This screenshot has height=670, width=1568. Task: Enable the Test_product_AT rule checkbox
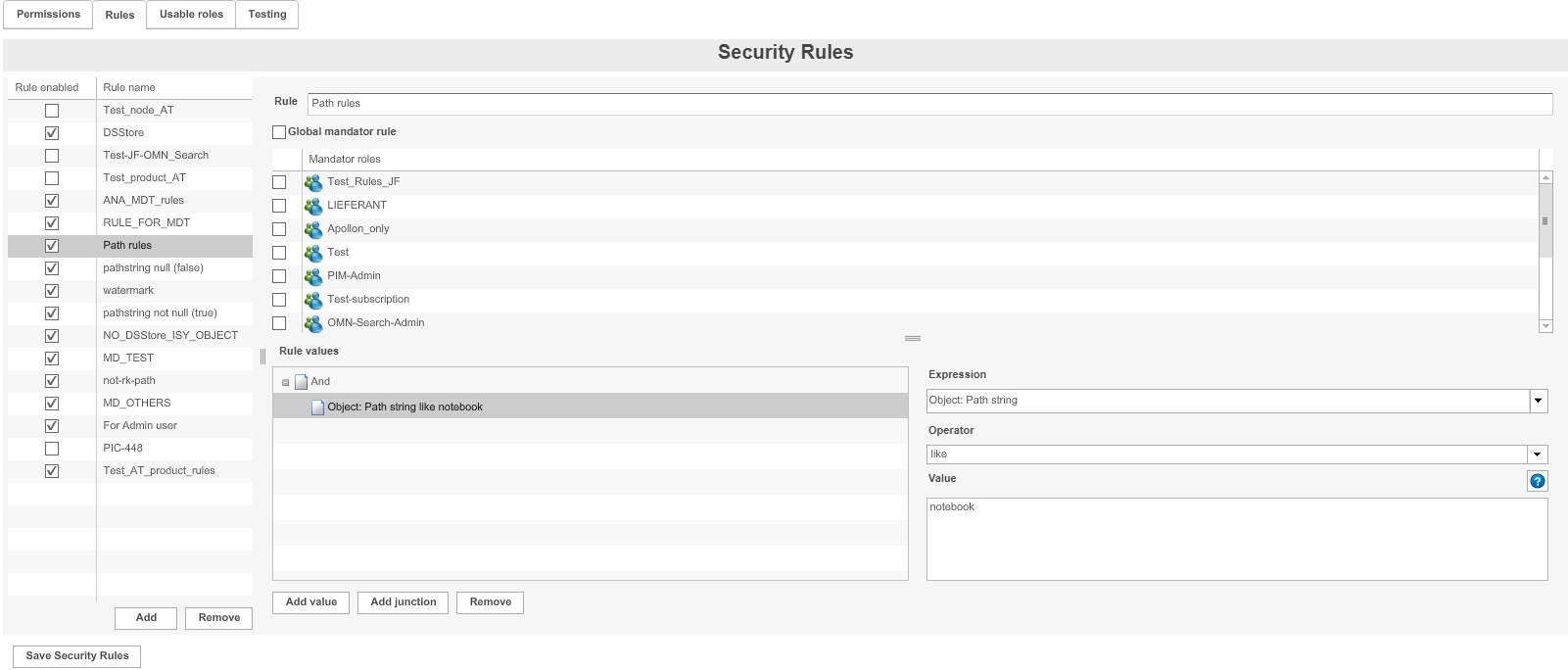pyautogui.click(x=52, y=178)
